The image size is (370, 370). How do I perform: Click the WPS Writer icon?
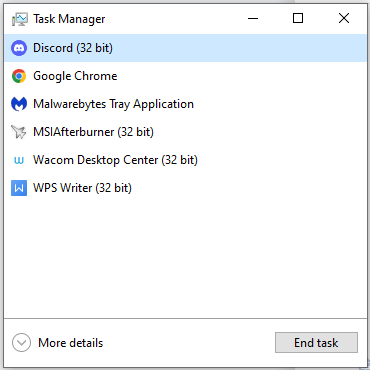click(19, 188)
